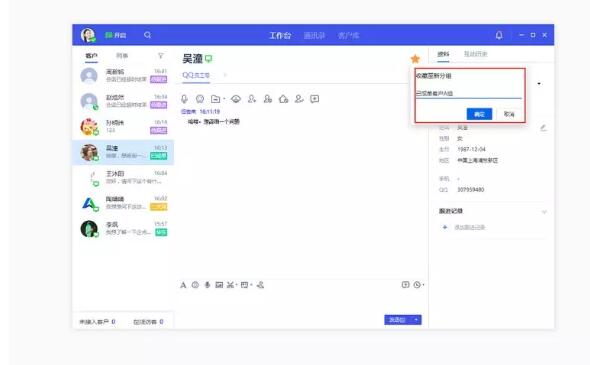Screen dimensions: 590x365
Task: Click the image icon in input bar
Action: [219, 285]
